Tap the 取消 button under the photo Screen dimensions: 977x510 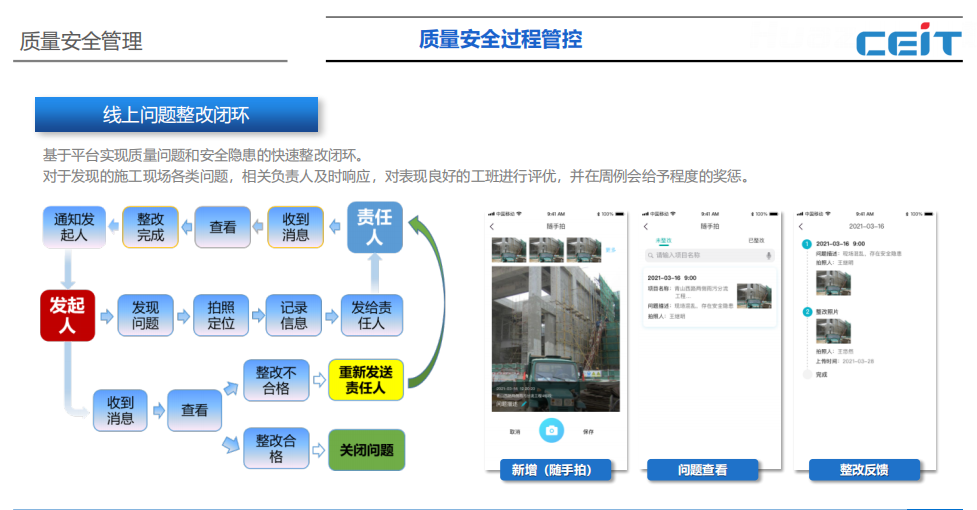[x=515, y=432]
